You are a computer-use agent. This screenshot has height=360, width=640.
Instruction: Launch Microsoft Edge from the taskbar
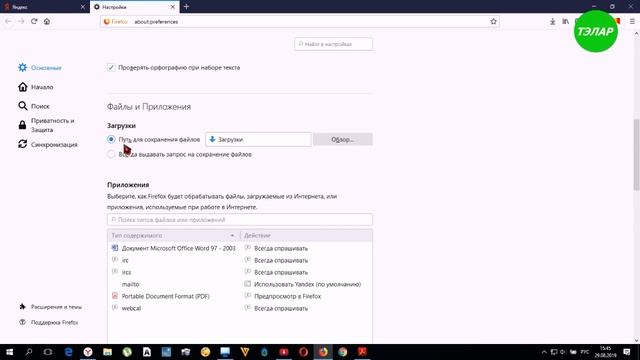pyautogui.click(x=68, y=352)
